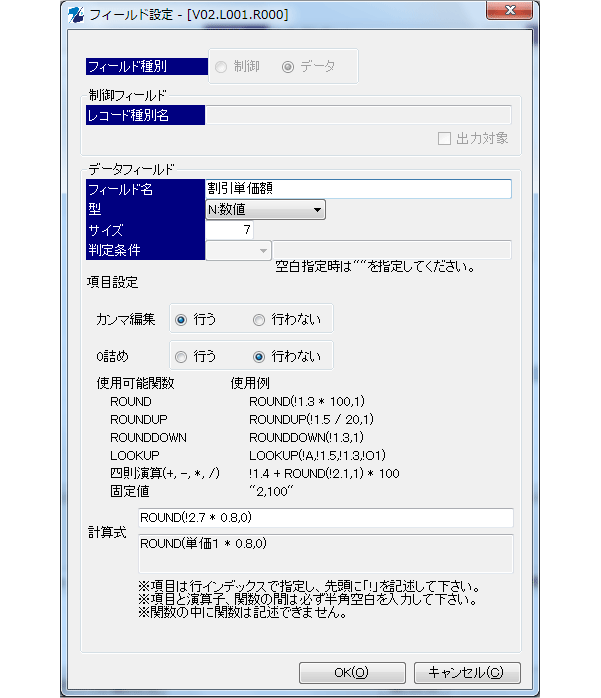This screenshot has height=698, width=601.
Task: Select 行わない for カンマ編集
Action: pos(259,320)
